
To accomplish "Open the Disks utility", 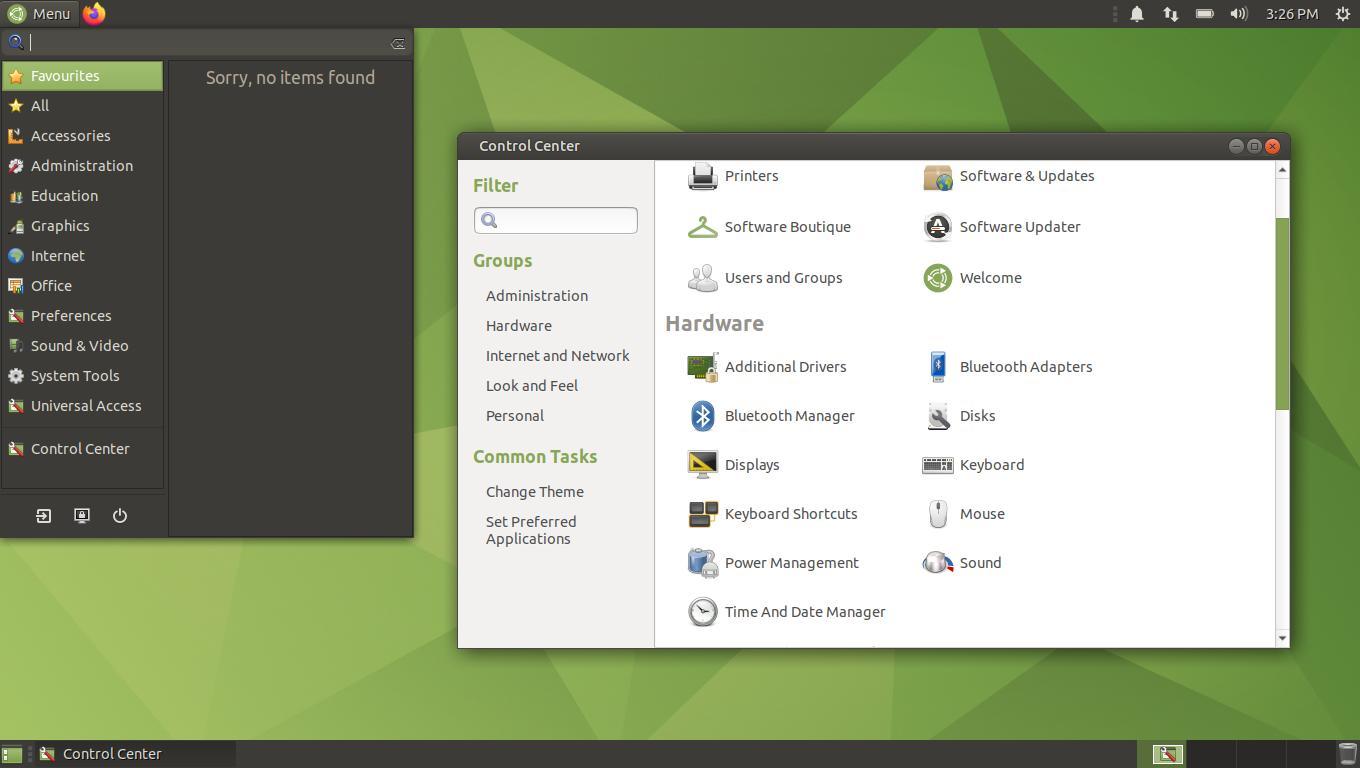I will pos(977,415).
